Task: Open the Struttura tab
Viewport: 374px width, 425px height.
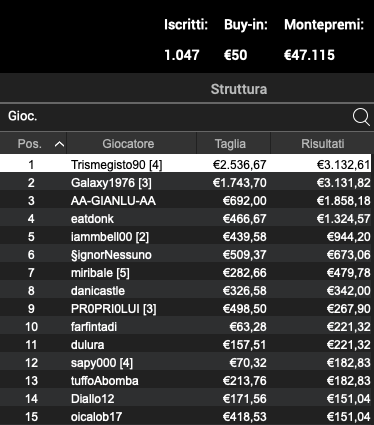Action: (x=239, y=89)
